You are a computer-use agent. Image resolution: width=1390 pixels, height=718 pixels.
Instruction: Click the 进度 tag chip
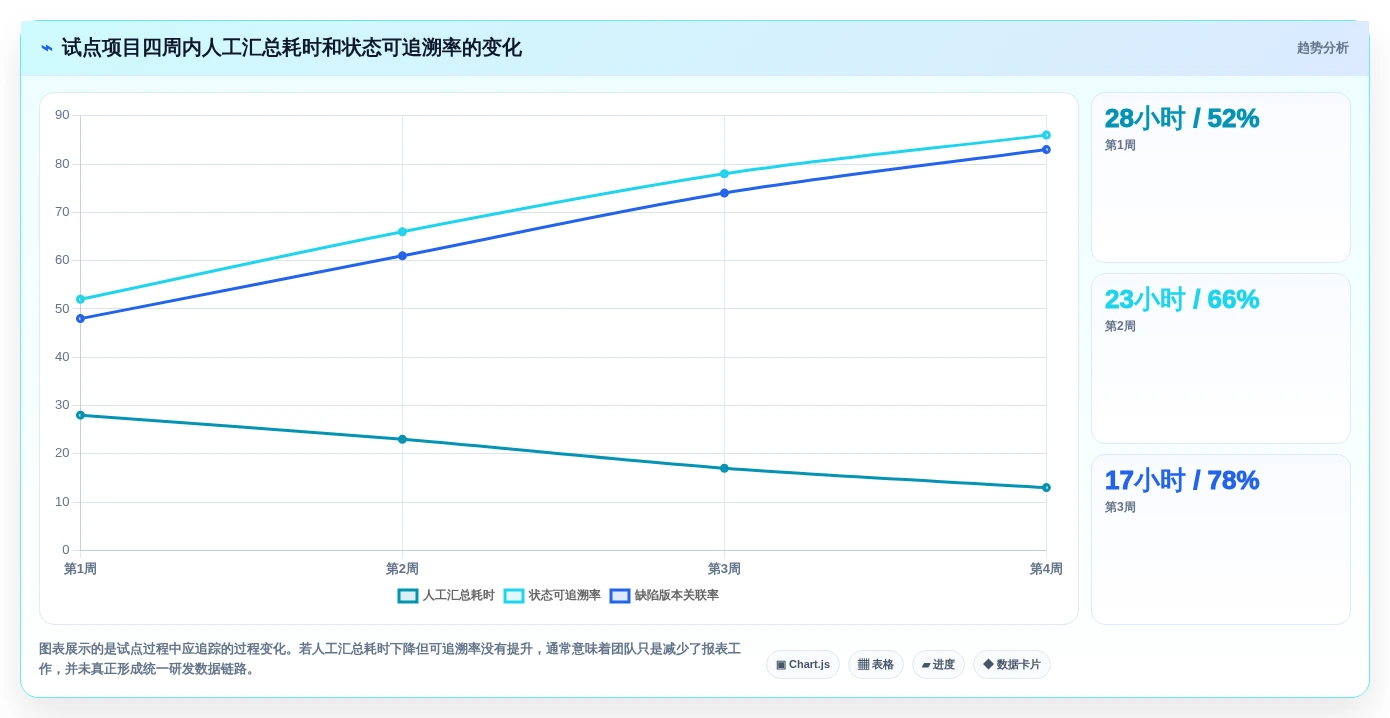pos(938,664)
